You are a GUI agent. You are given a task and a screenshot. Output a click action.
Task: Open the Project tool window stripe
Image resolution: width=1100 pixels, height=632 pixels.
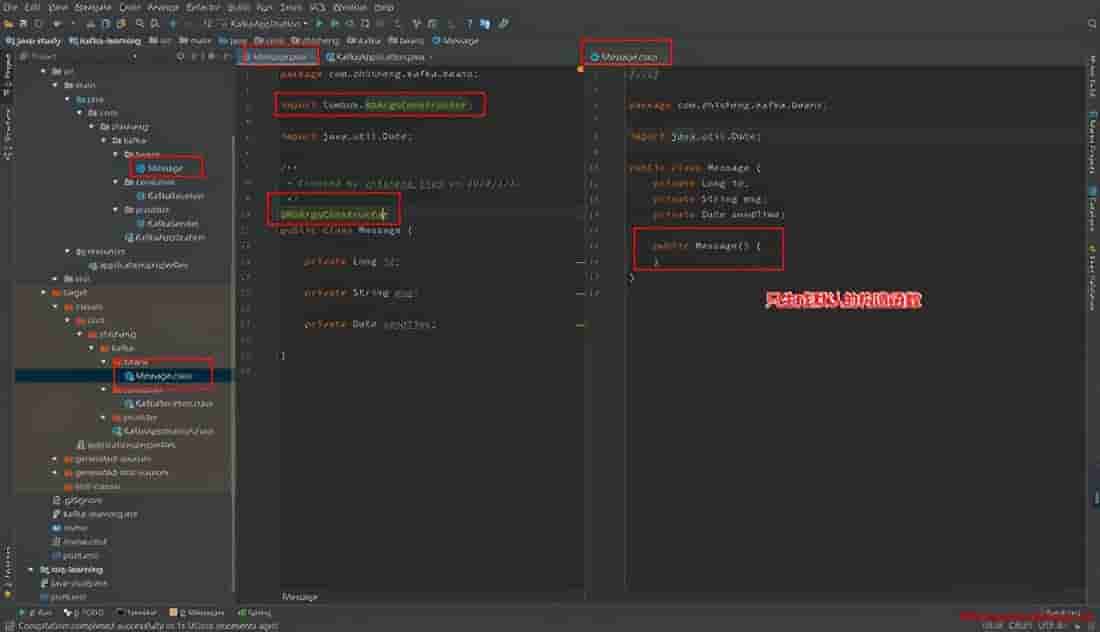7,75
